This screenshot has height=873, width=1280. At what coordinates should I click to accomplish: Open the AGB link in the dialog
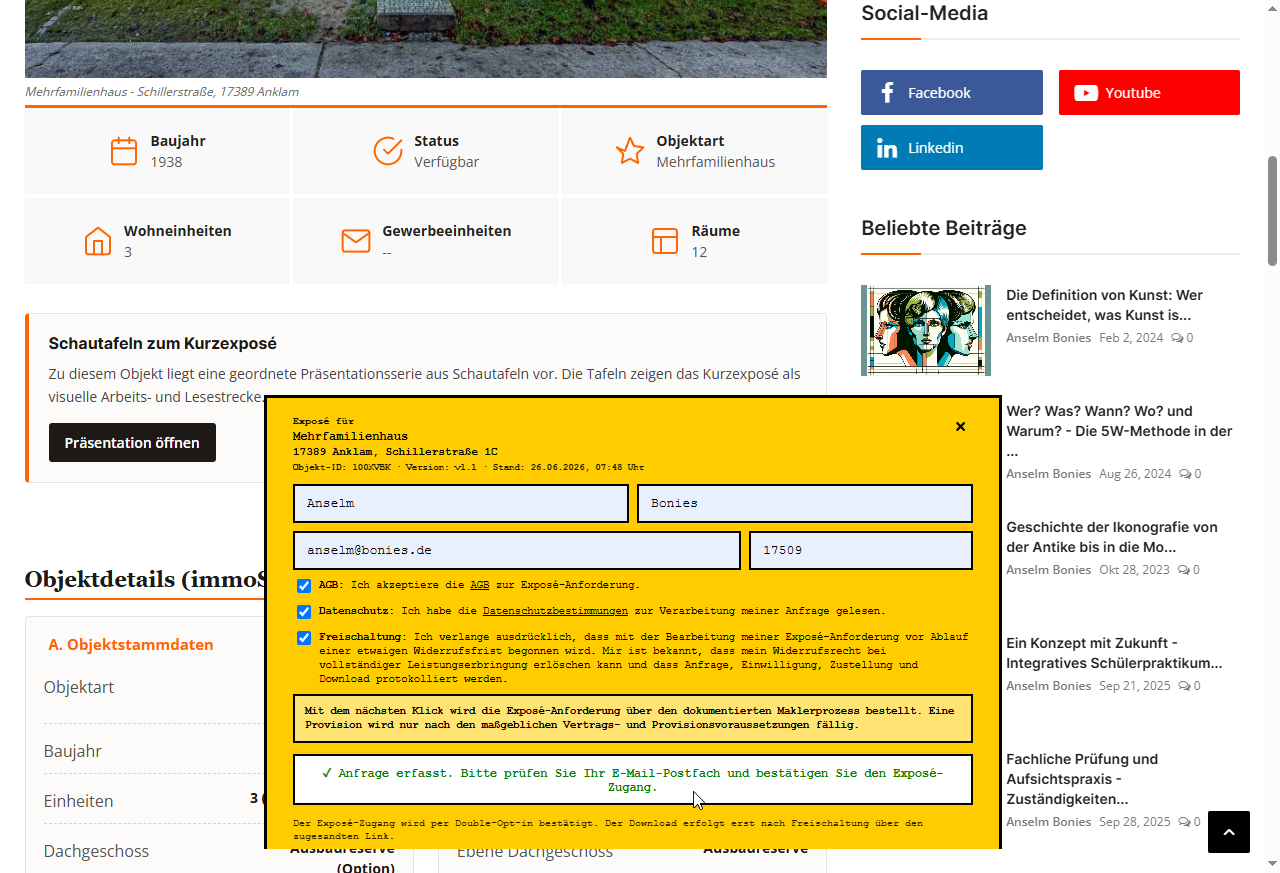(x=480, y=585)
